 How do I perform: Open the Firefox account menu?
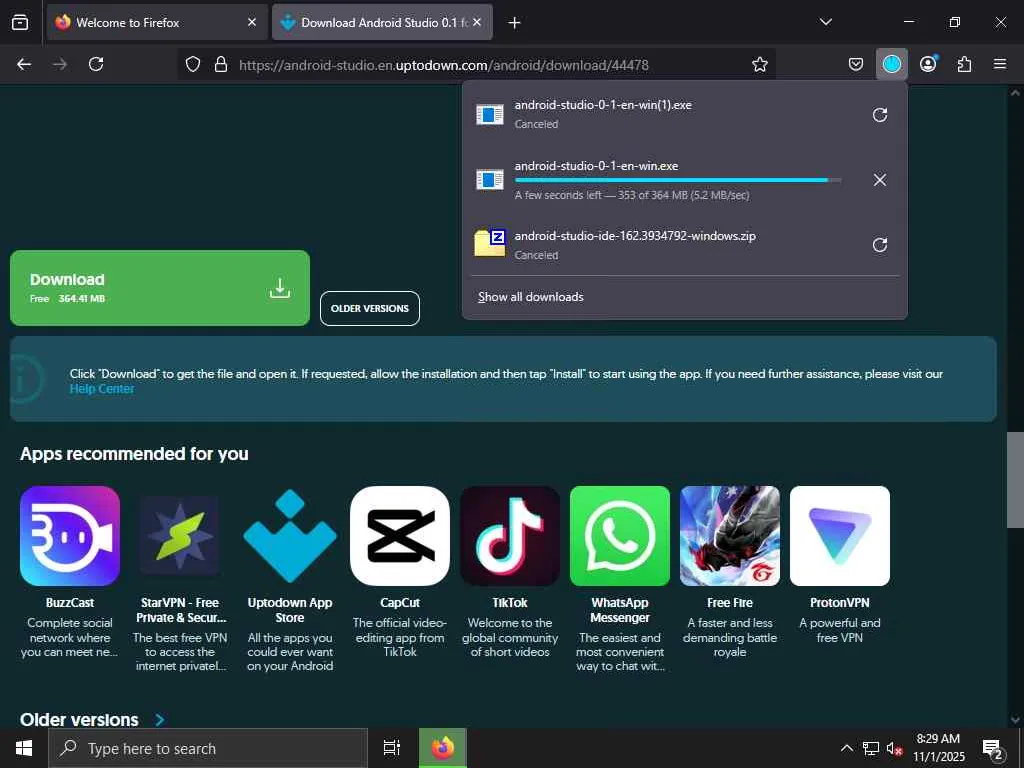[x=928, y=64]
